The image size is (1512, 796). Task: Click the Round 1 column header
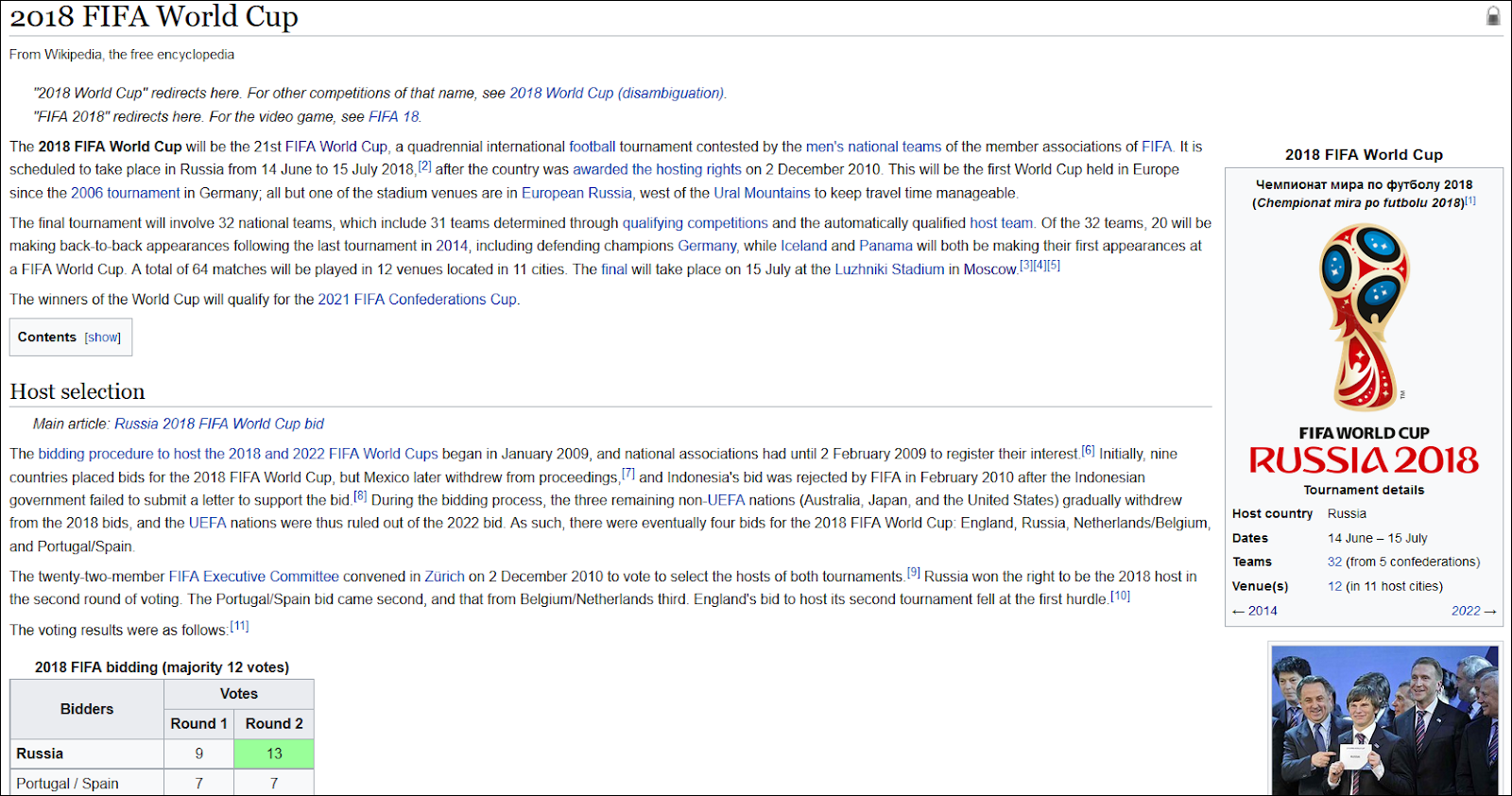198,723
